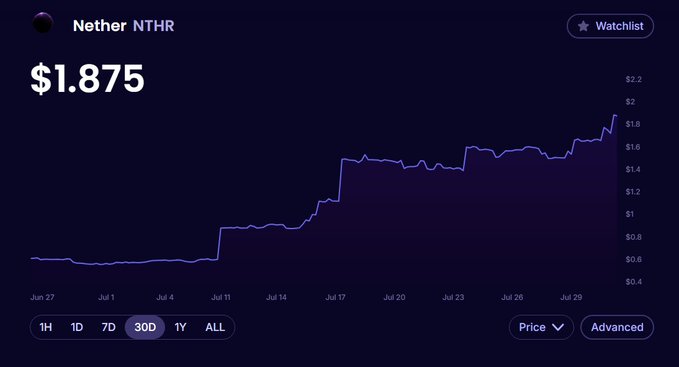Click the $1.2 axis label
The height and width of the screenshot is (367, 679).
pos(633,192)
